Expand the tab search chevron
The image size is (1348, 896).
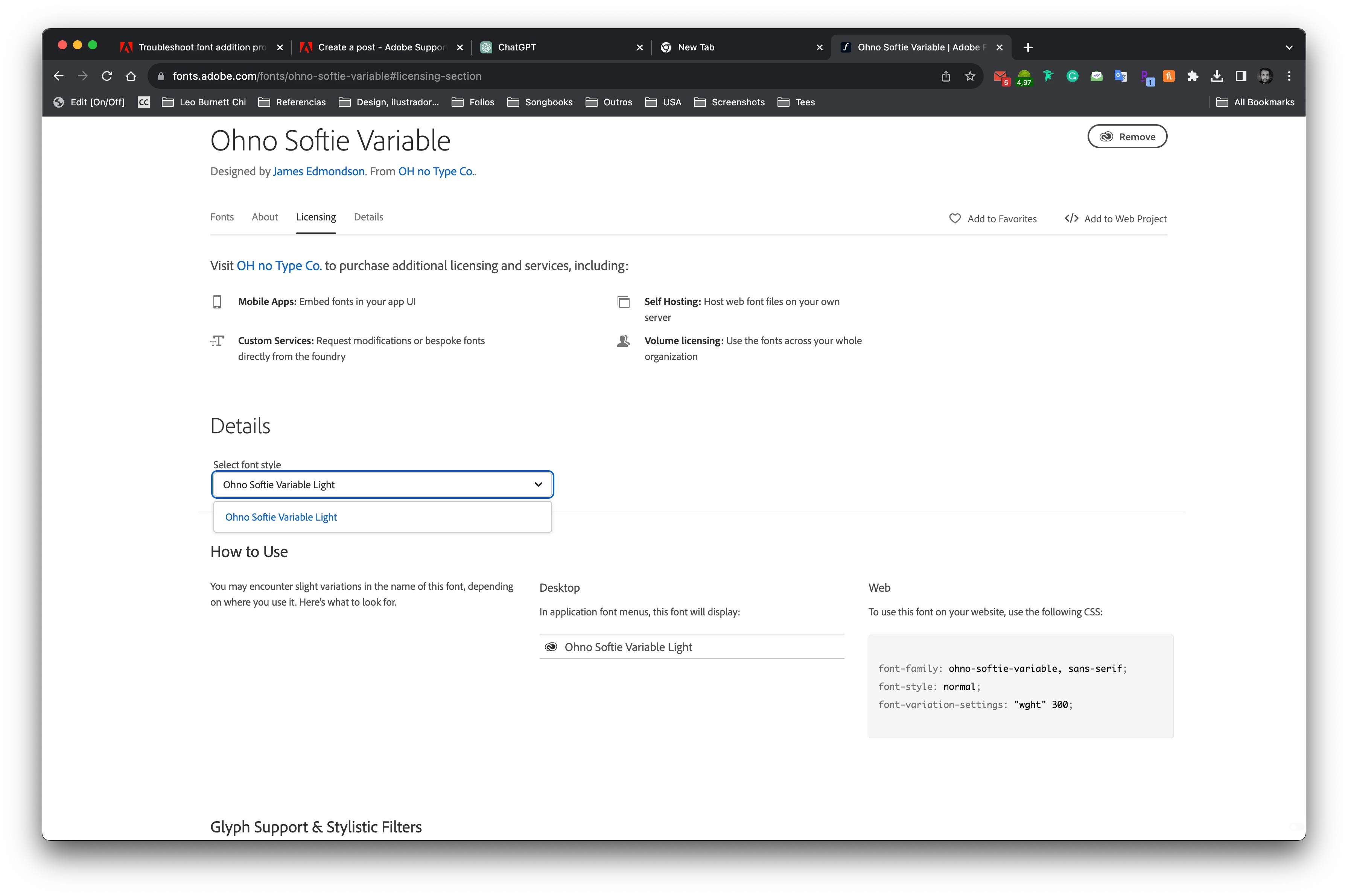click(x=1289, y=47)
